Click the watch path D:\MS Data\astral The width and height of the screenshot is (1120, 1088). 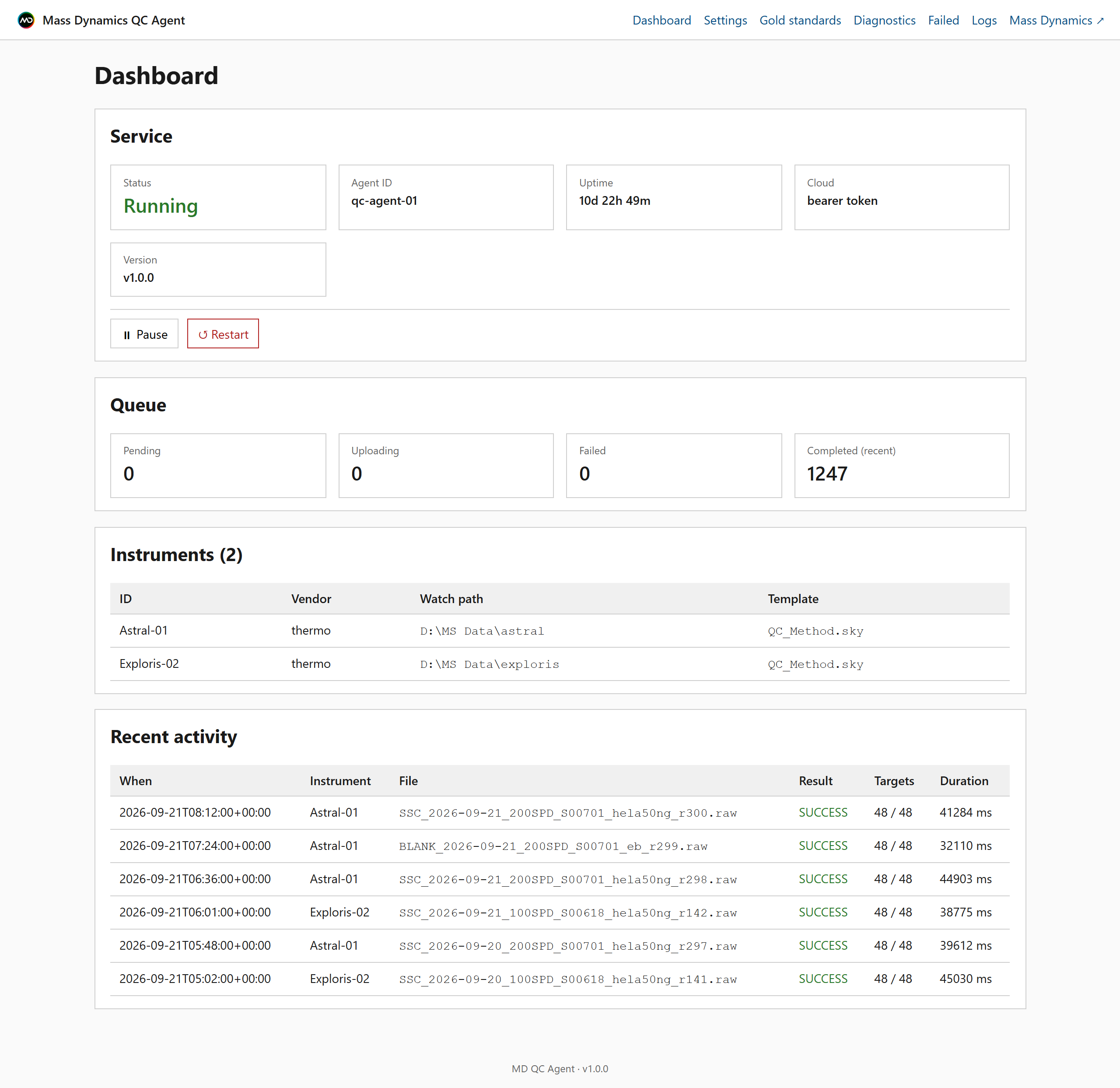482,631
